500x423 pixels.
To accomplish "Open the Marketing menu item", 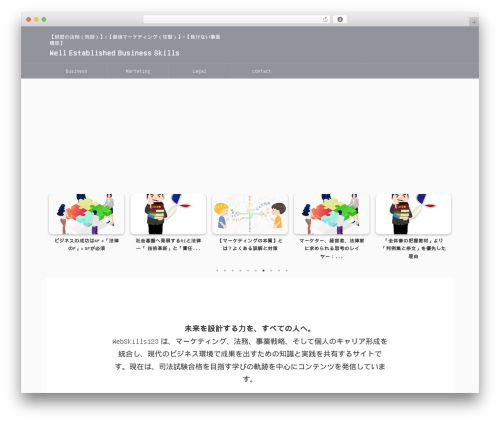I will click(x=138, y=71).
